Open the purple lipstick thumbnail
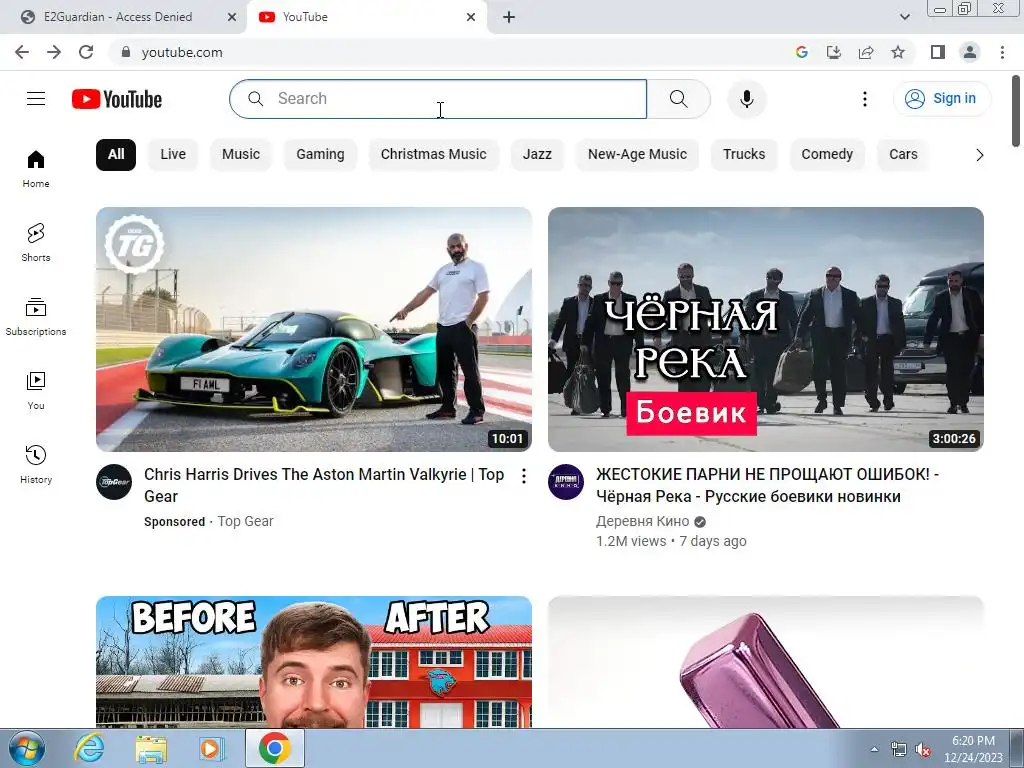This screenshot has height=768, width=1024. point(765,662)
